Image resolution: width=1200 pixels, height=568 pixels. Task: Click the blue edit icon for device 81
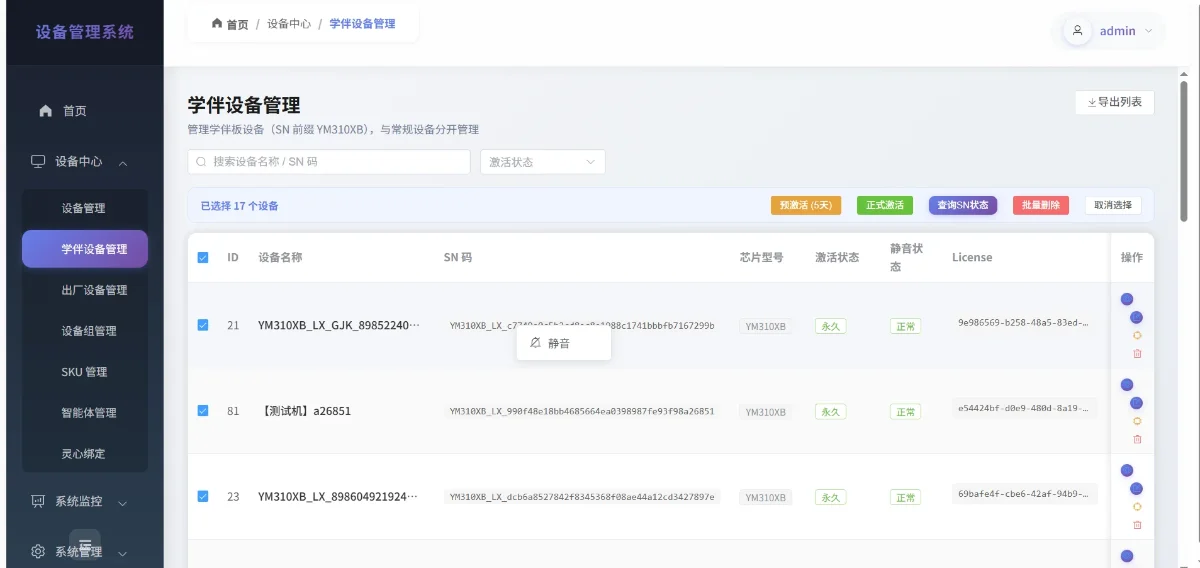pos(1136,403)
